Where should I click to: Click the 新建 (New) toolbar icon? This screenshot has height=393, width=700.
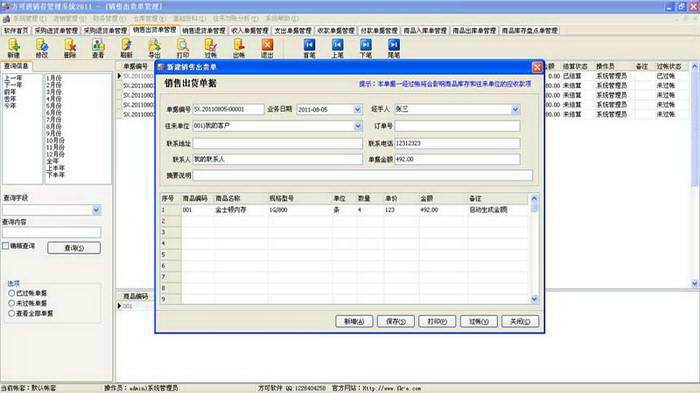(x=14, y=48)
